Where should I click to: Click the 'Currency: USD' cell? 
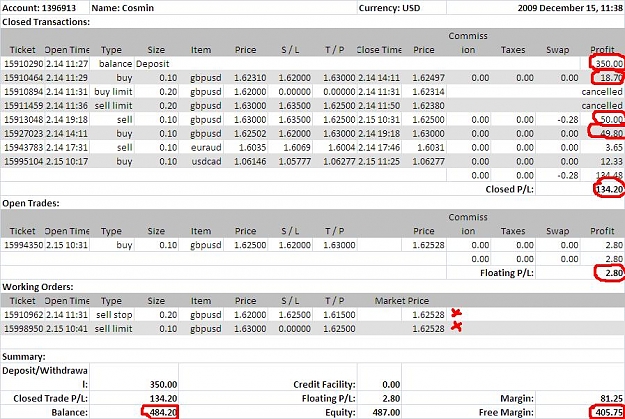[x=389, y=8]
